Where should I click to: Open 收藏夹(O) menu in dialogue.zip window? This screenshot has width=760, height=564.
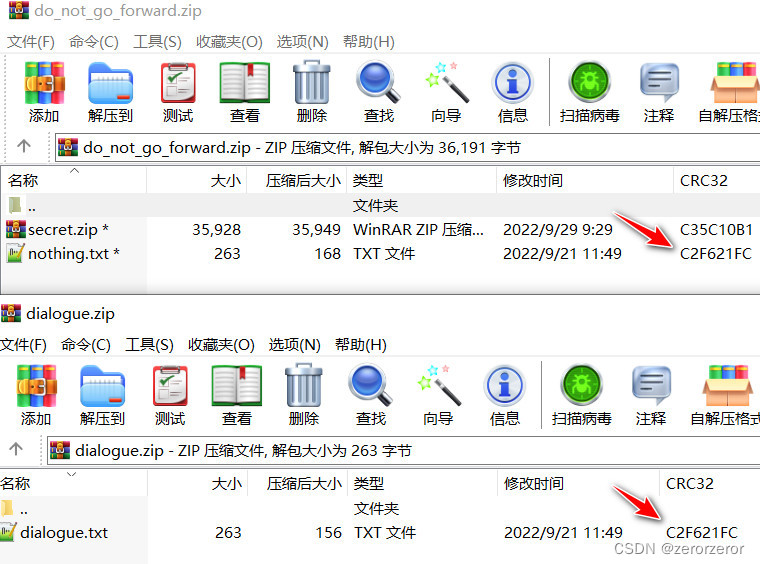pyautogui.click(x=221, y=345)
